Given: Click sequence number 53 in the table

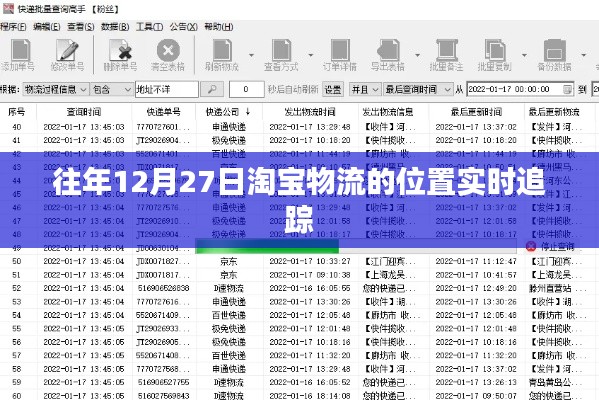Looking at the screenshot, I should pyautogui.click(x=16, y=302).
